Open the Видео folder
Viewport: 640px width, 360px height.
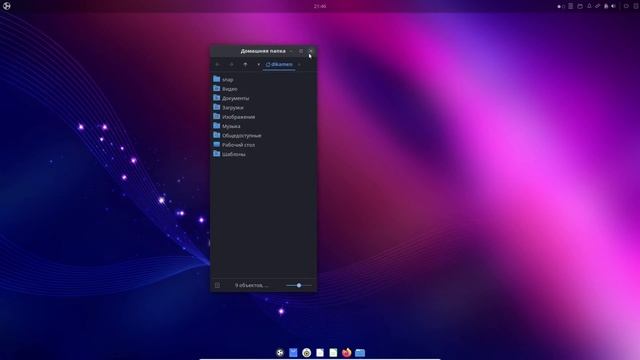point(225,89)
